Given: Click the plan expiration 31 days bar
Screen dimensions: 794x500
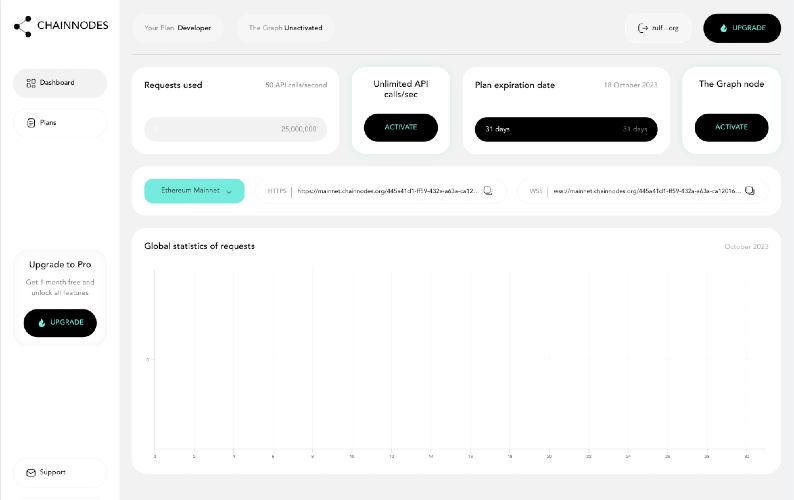Looking at the screenshot, I should 566,129.
